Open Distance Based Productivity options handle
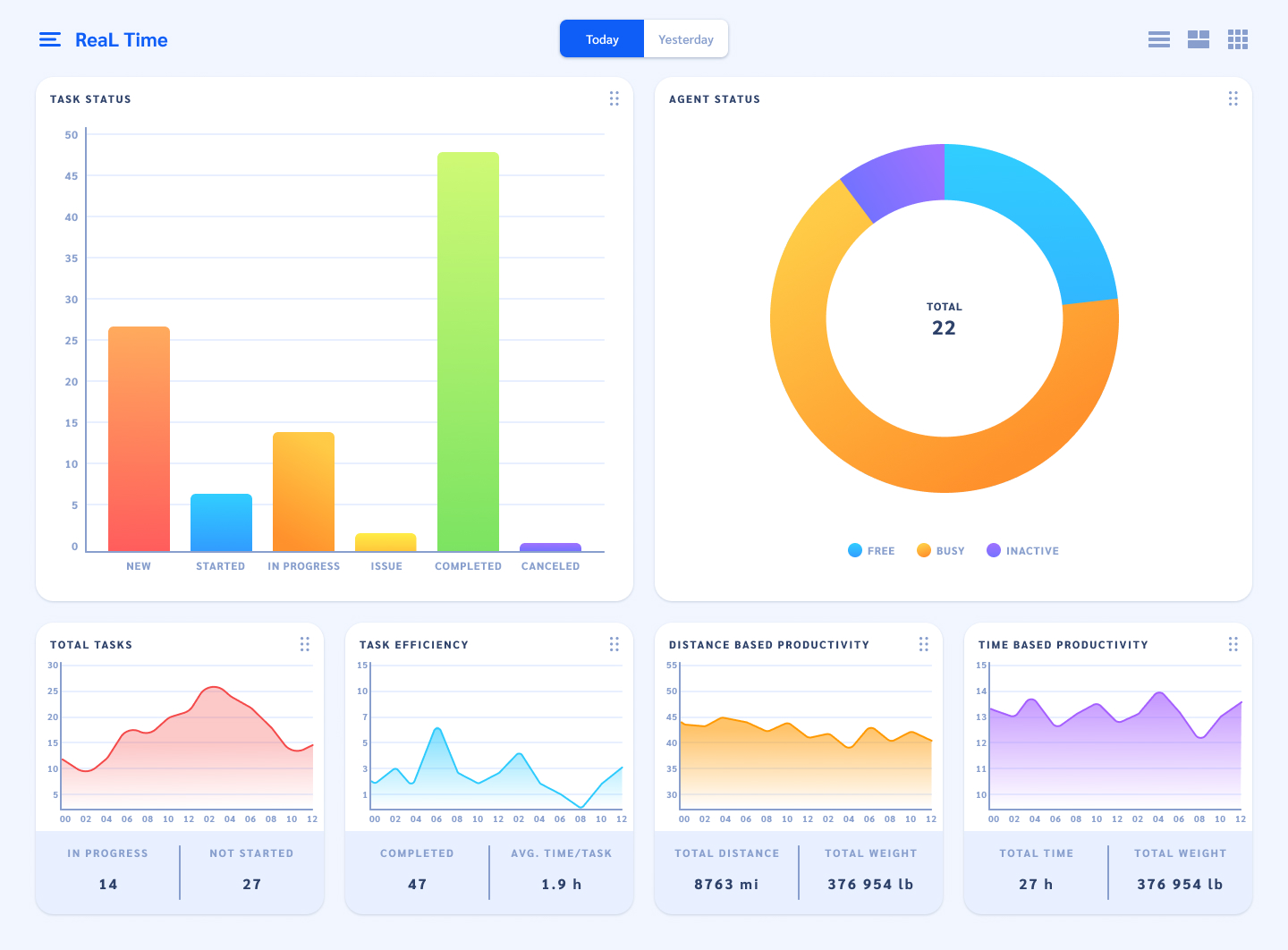Viewport: 1288px width, 950px height. click(x=924, y=644)
